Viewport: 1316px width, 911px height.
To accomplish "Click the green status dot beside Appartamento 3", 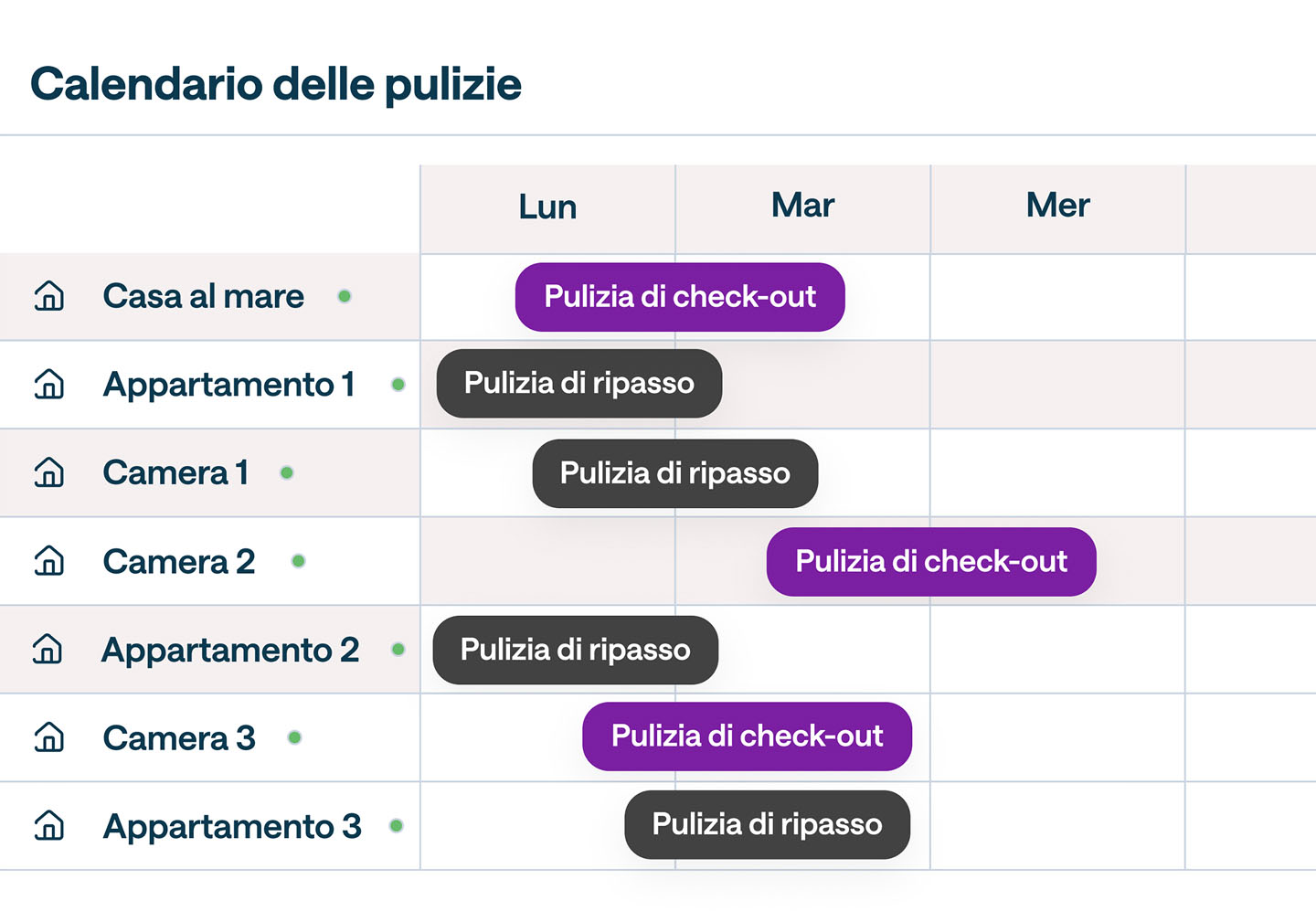I will coord(396,826).
